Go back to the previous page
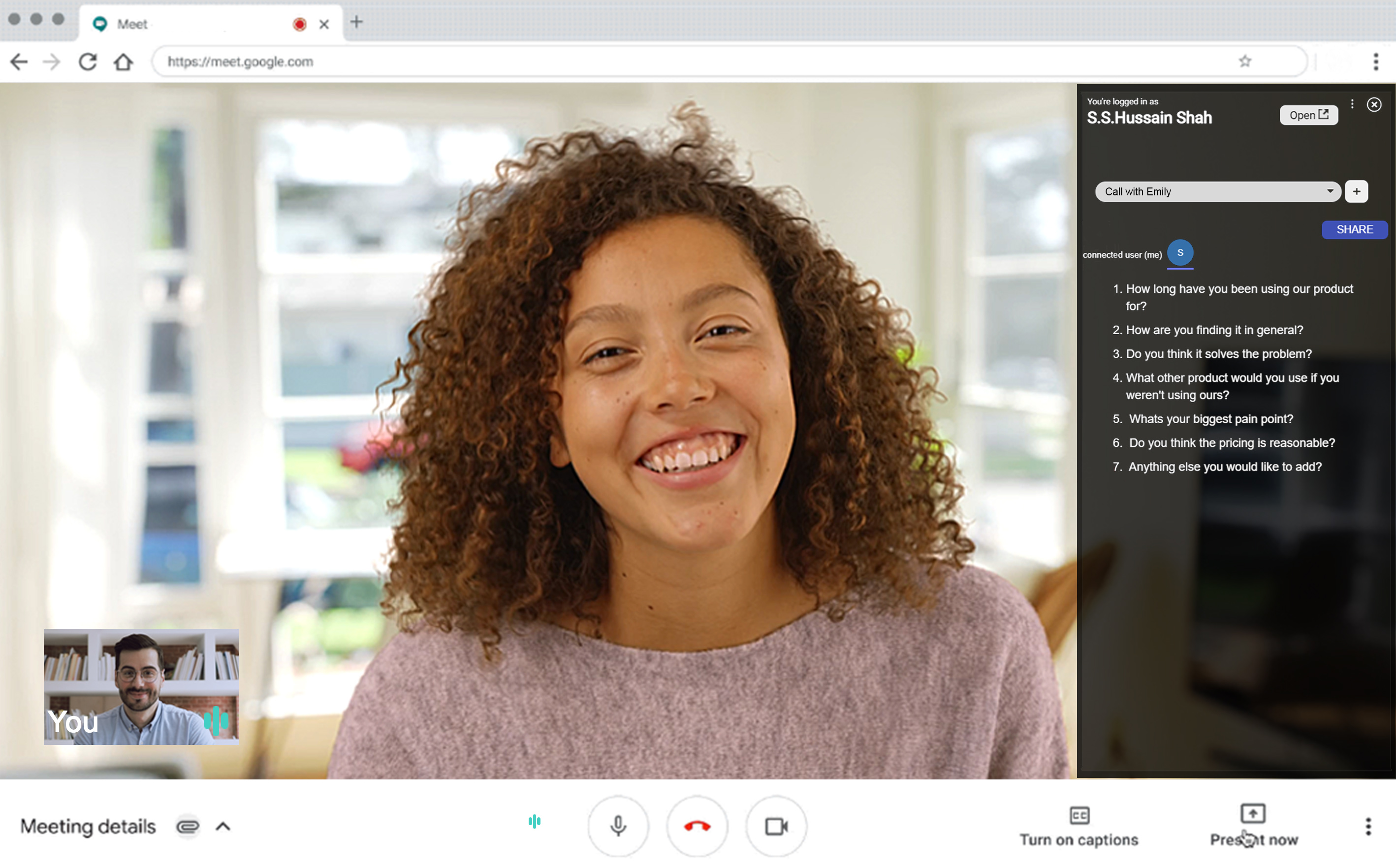Image resolution: width=1396 pixels, height=868 pixels. coord(19,62)
